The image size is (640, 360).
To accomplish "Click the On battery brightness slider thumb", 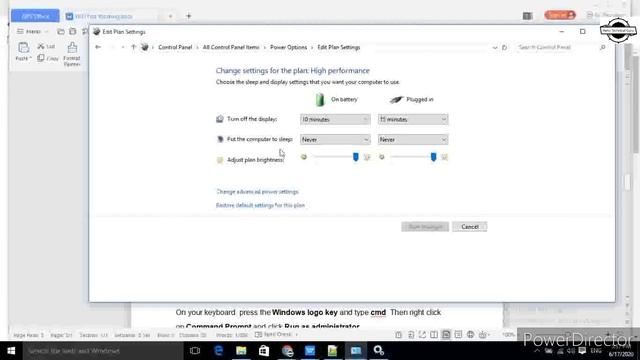I will tap(356, 157).
